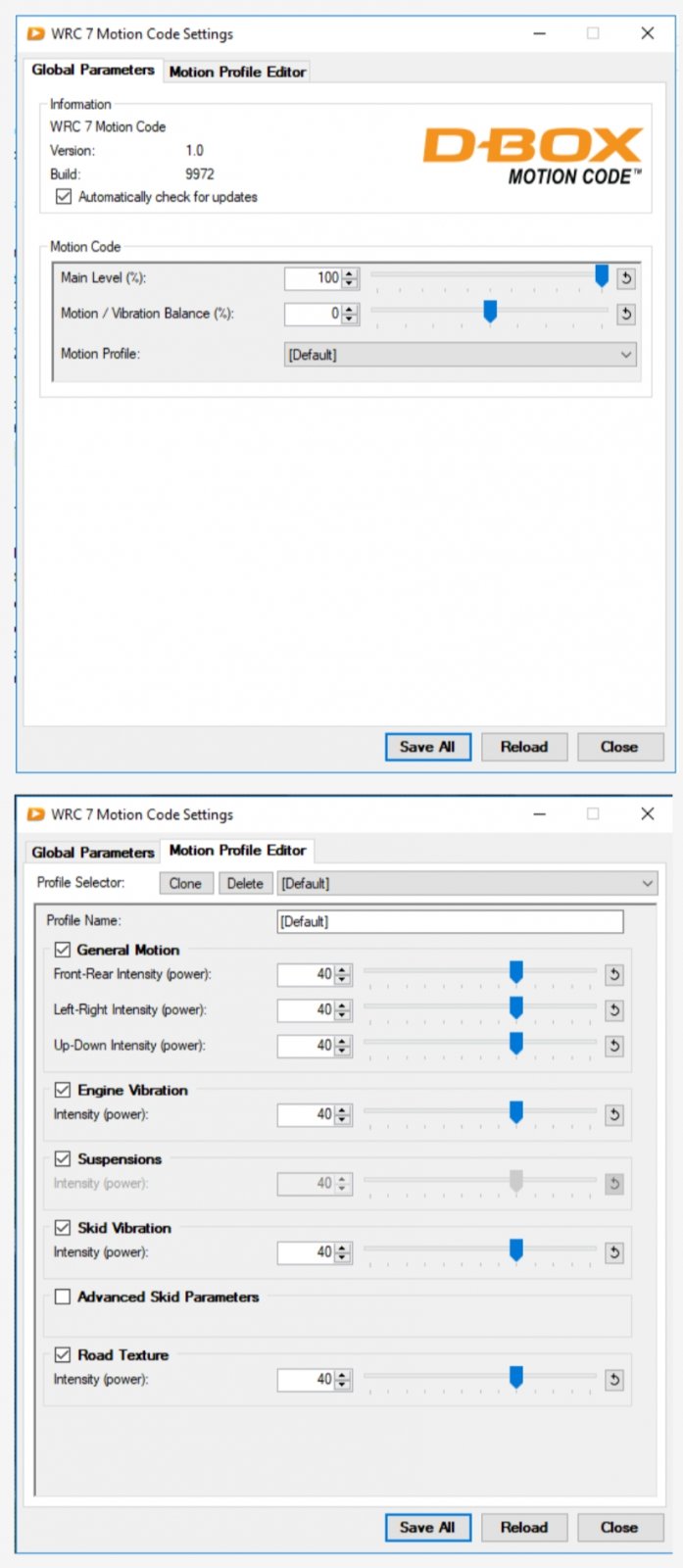Switch to Global Parameters tab in lower window
This screenshot has height=1568, width=683.
coord(93,853)
